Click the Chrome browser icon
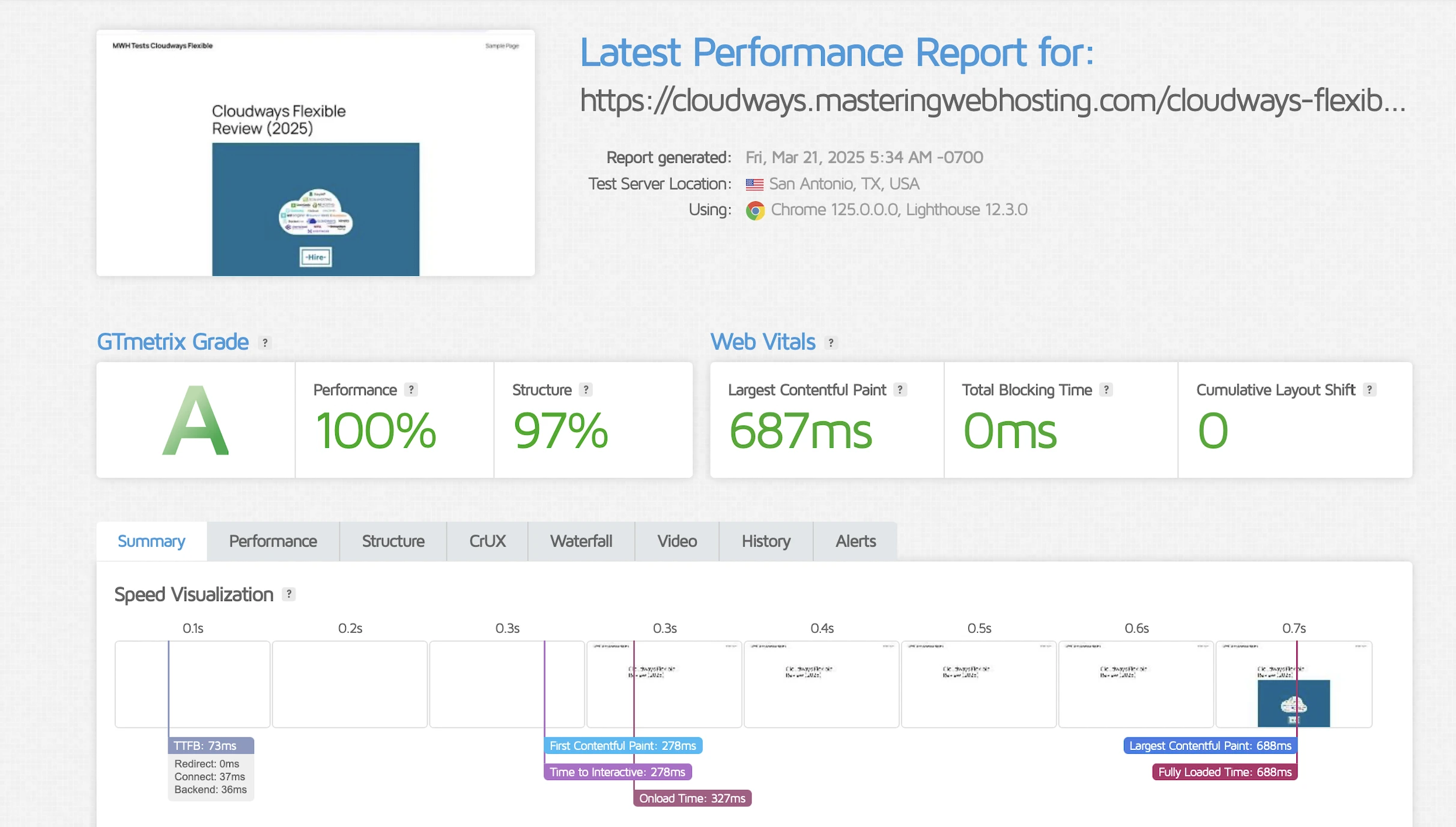 click(x=755, y=210)
